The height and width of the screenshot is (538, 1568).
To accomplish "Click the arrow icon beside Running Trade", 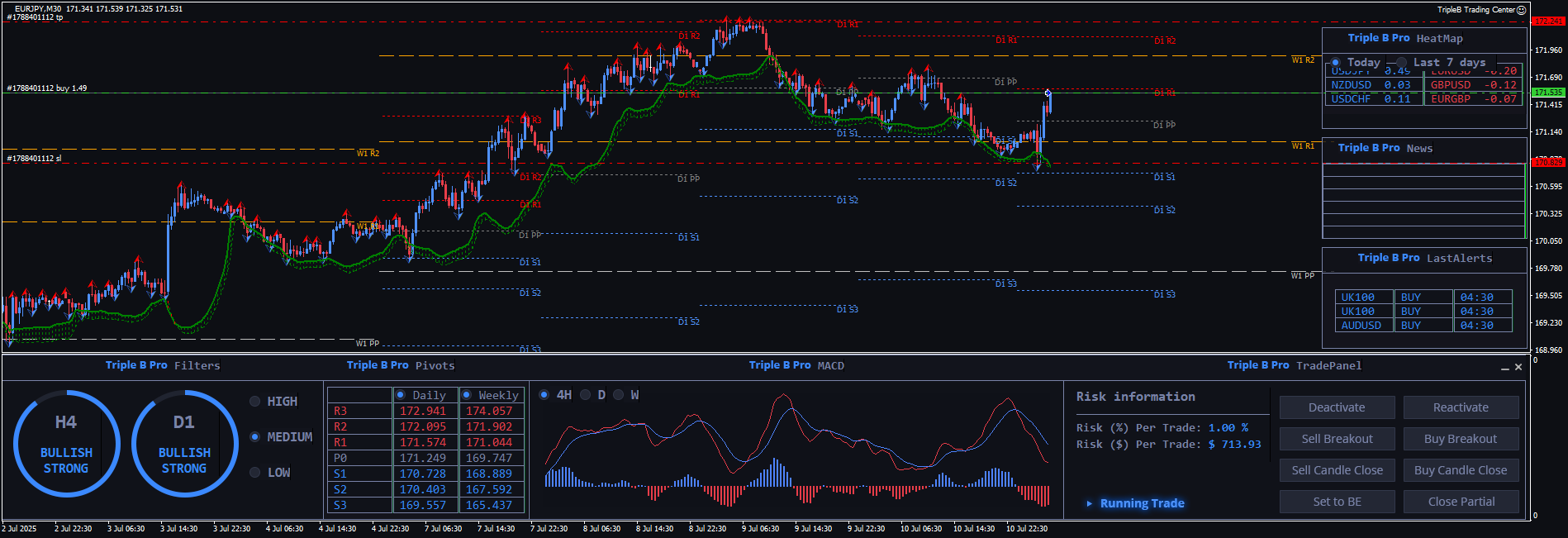I will coord(1090,503).
